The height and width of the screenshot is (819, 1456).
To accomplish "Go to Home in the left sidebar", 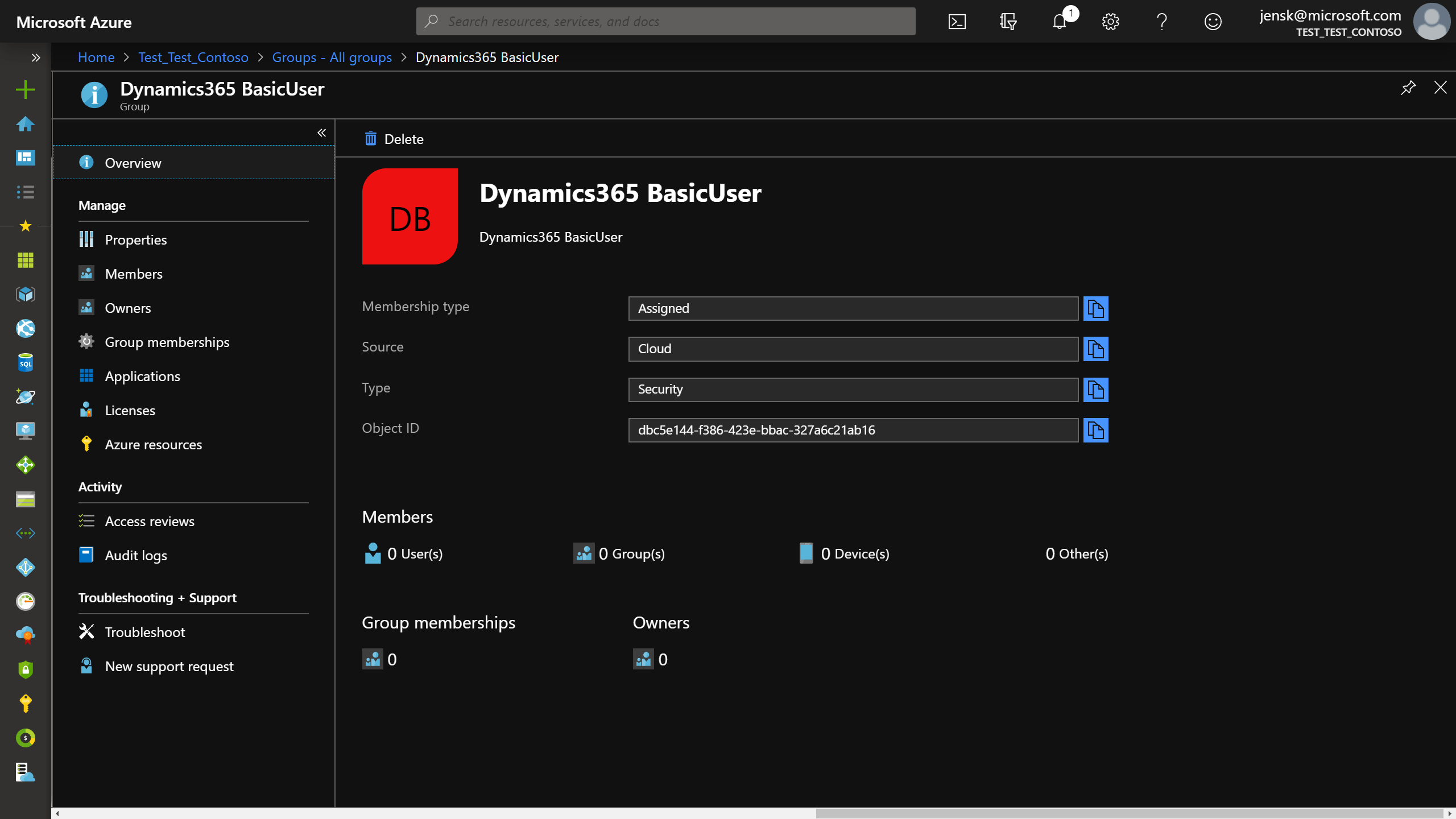I will coord(25,123).
